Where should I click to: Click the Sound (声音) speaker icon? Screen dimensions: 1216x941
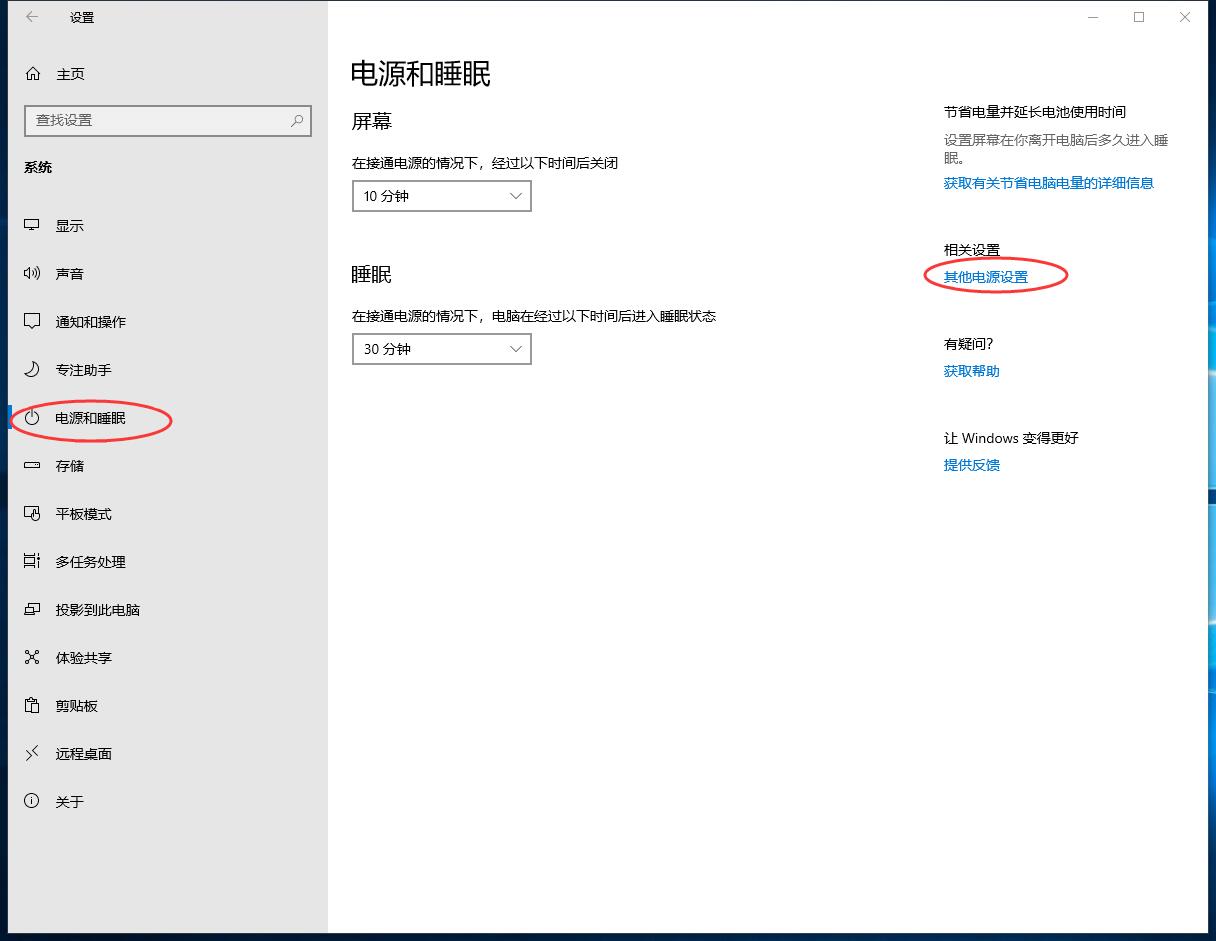[x=32, y=274]
